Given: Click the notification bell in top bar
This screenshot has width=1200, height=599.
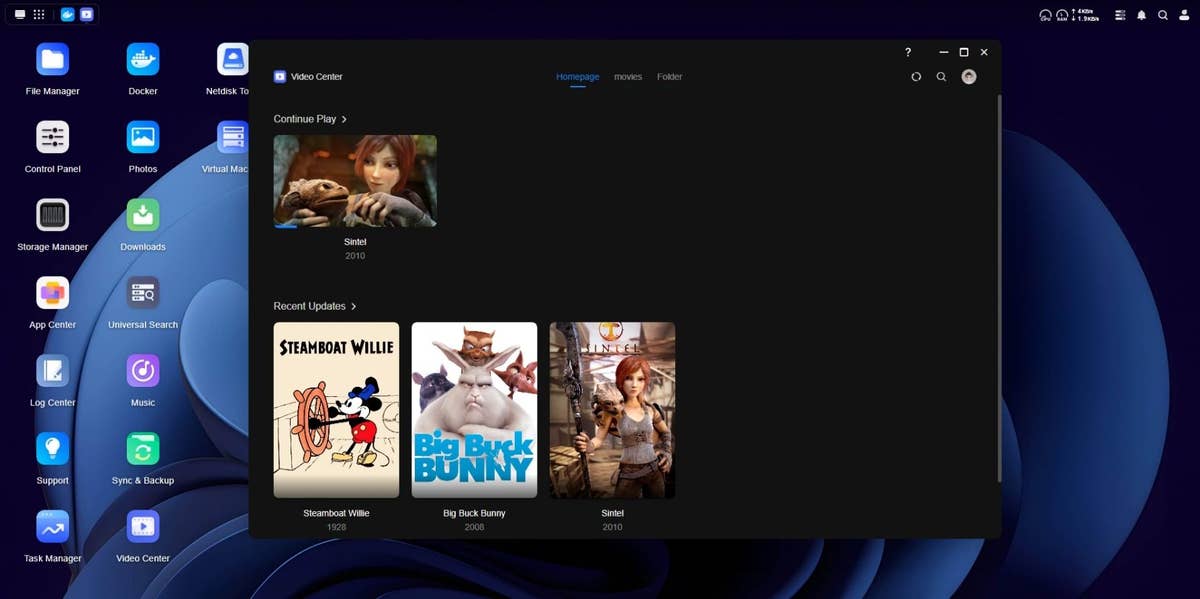Looking at the screenshot, I should 1141,15.
